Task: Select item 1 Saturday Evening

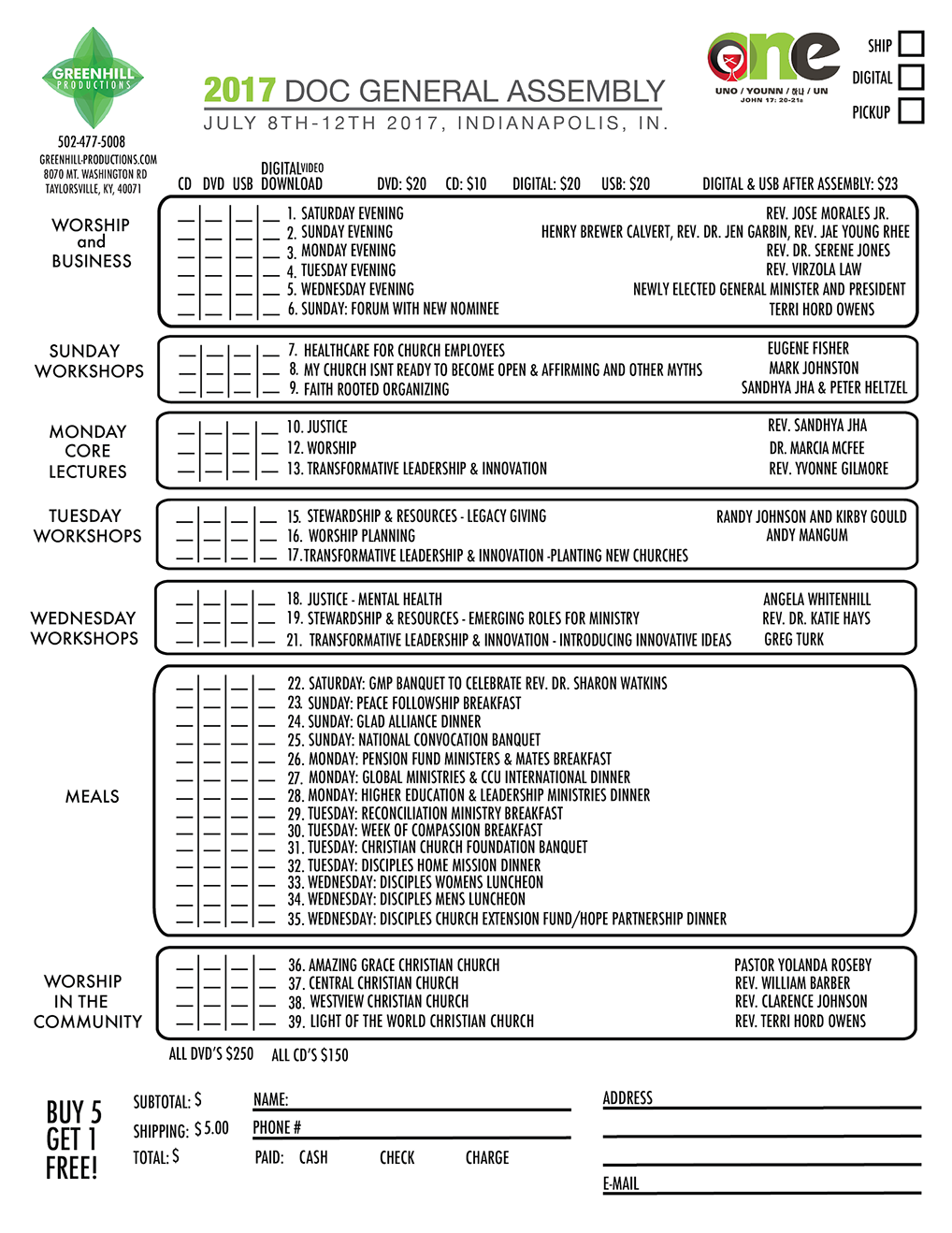Action: click(x=346, y=213)
